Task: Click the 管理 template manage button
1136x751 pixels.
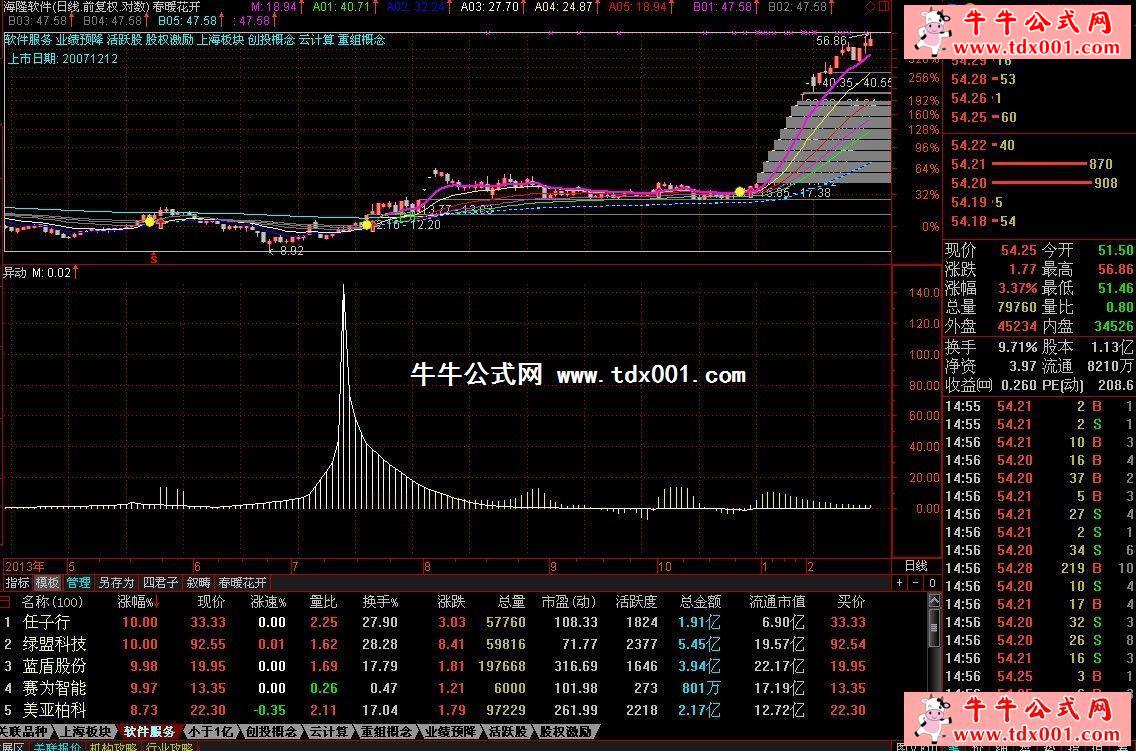Action: [x=78, y=582]
